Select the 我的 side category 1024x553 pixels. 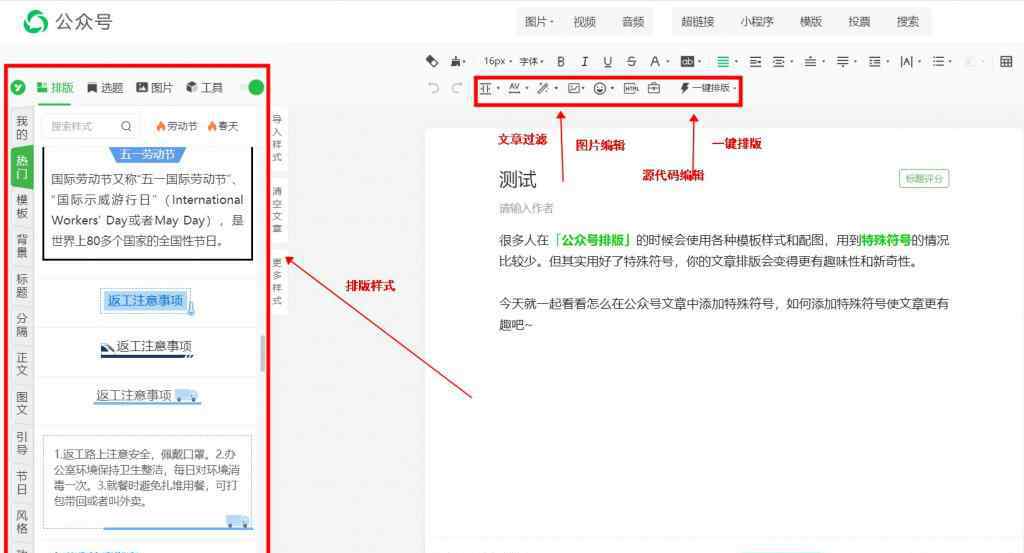tap(22, 128)
